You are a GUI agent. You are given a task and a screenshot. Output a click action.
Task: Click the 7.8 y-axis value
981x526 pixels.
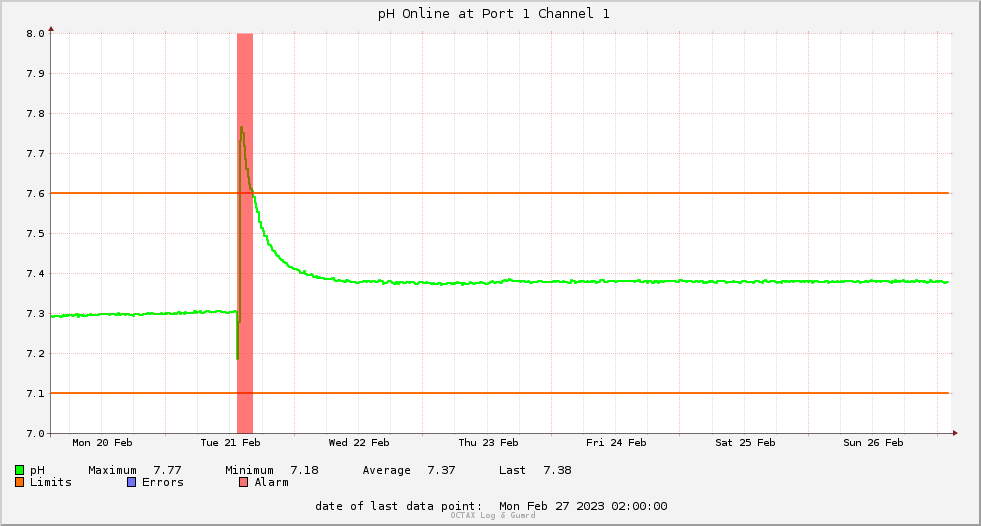36,114
